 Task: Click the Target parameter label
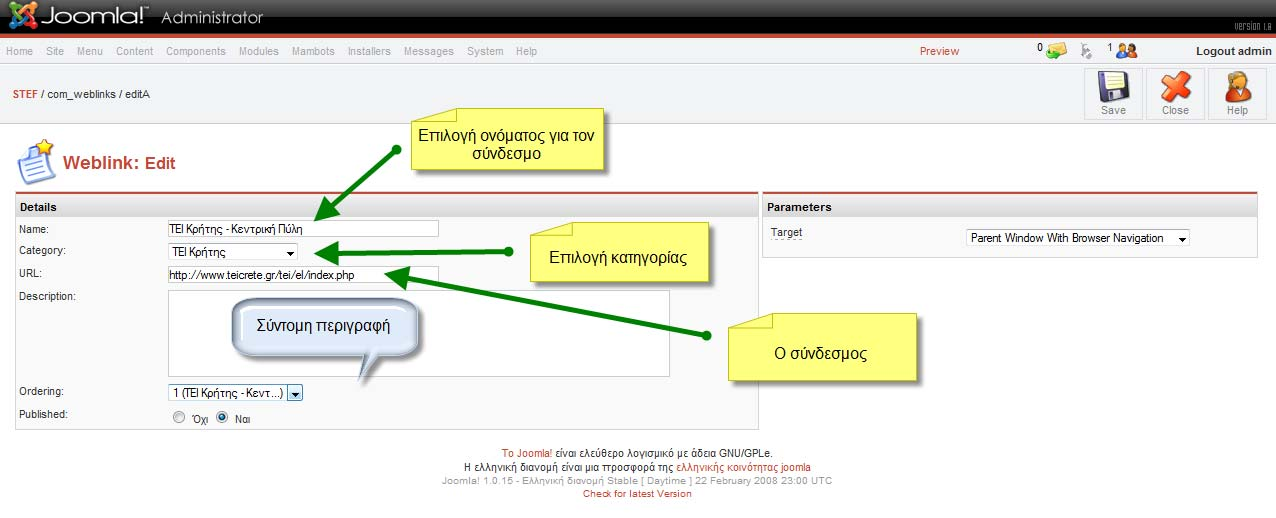(x=786, y=232)
